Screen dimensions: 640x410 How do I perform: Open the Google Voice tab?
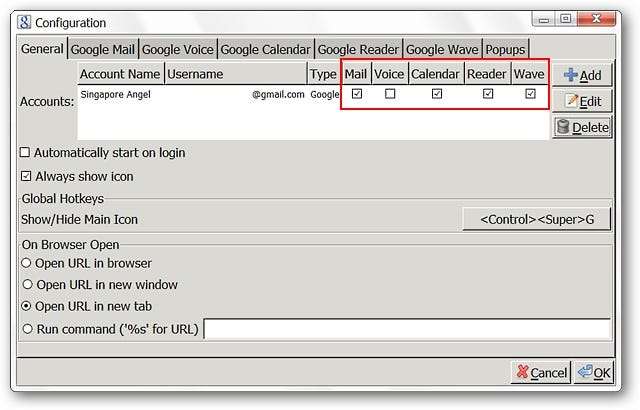click(x=178, y=49)
